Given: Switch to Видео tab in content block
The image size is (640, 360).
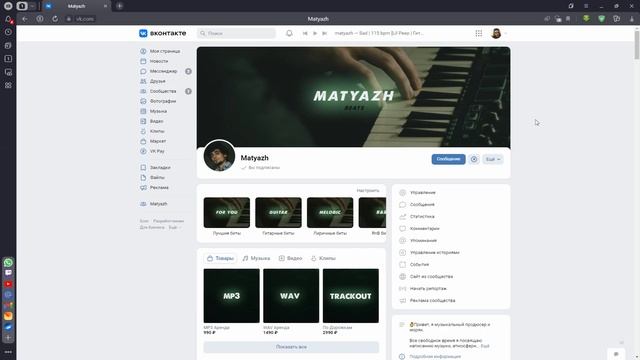Looking at the screenshot, I should 290,258.
